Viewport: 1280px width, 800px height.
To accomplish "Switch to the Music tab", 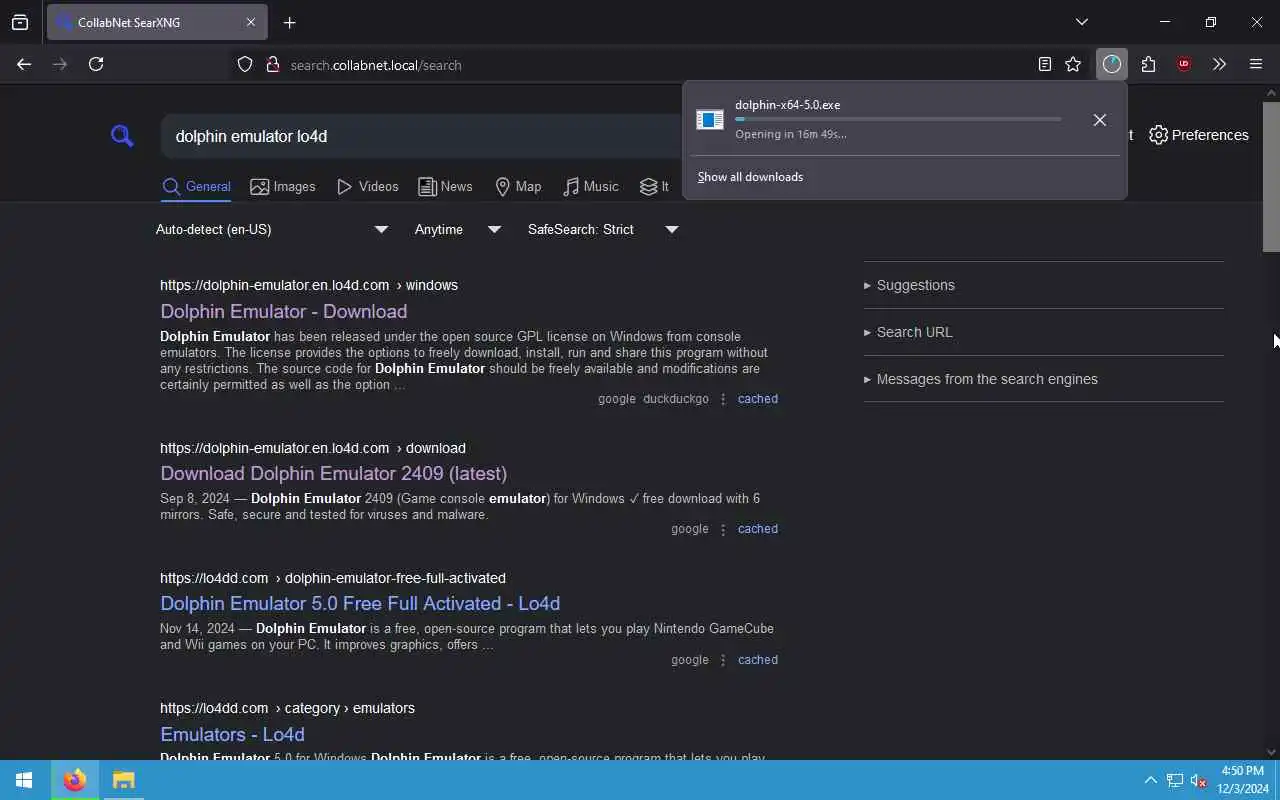I will (x=590, y=187).
